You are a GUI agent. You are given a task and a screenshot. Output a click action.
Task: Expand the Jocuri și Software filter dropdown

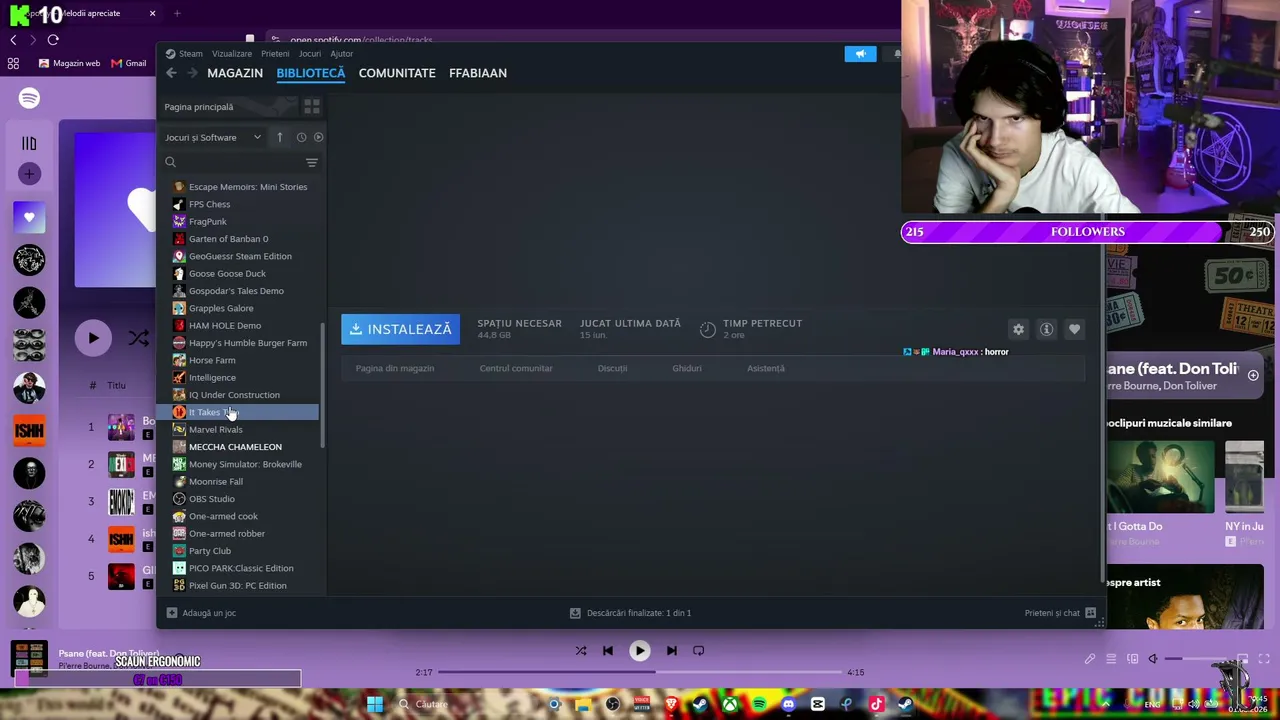click(212, 137)
